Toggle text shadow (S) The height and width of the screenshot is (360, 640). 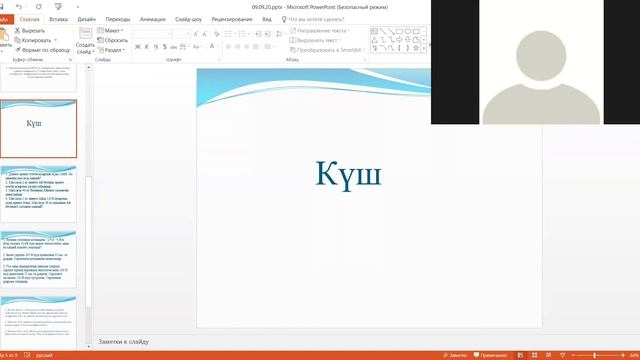tap(164, 47)
